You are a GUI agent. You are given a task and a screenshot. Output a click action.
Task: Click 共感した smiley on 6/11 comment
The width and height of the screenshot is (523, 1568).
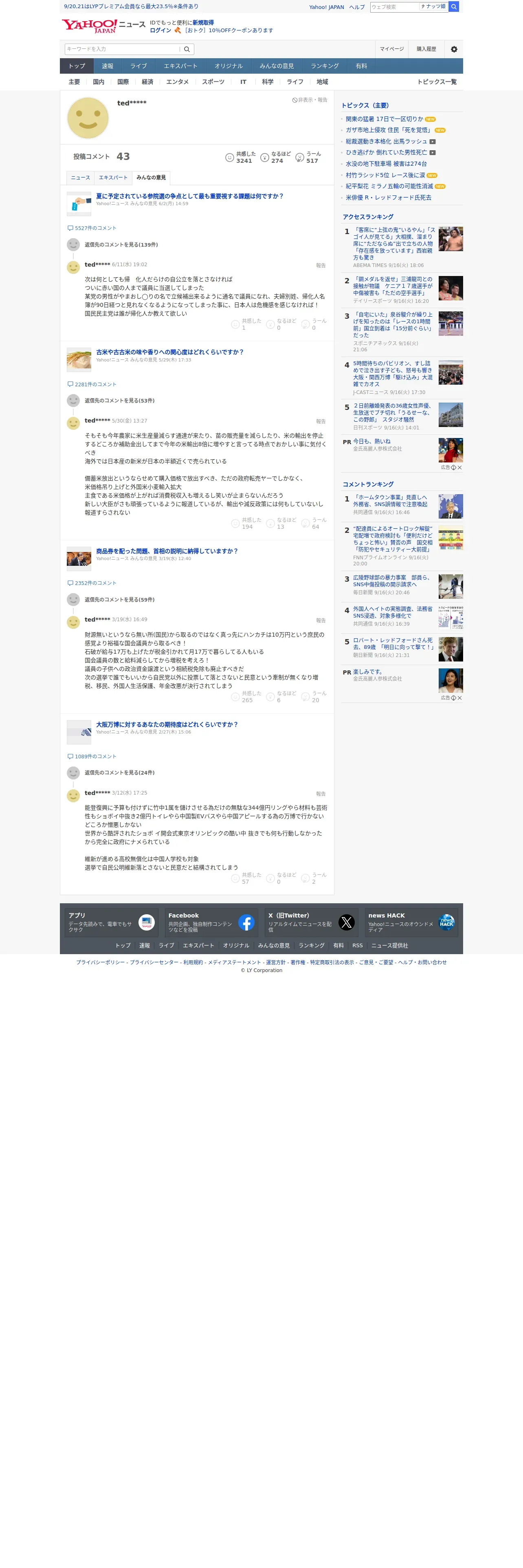[x=235, y=324]
